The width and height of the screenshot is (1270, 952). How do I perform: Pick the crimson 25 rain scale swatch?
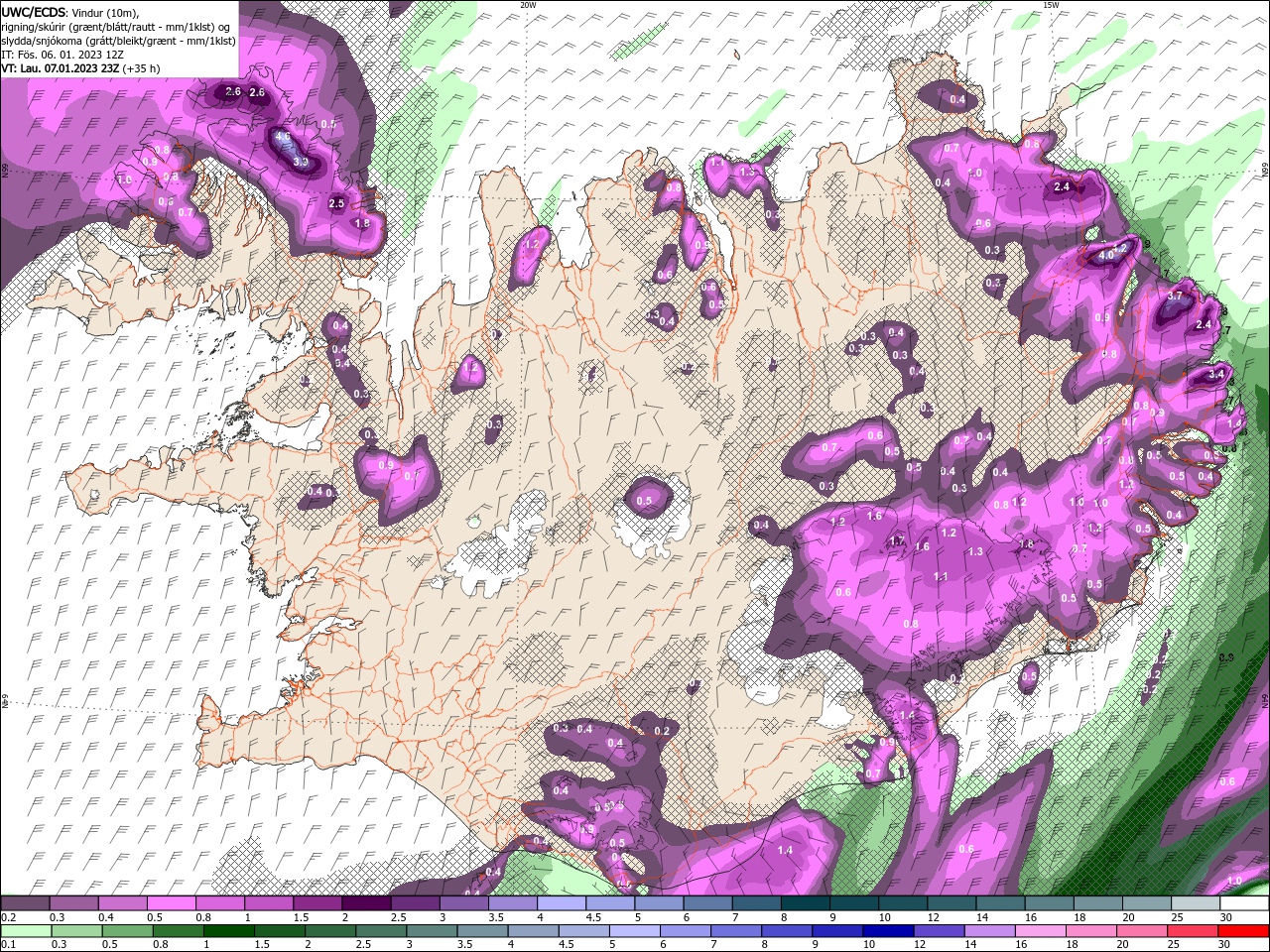[1191, 931]
